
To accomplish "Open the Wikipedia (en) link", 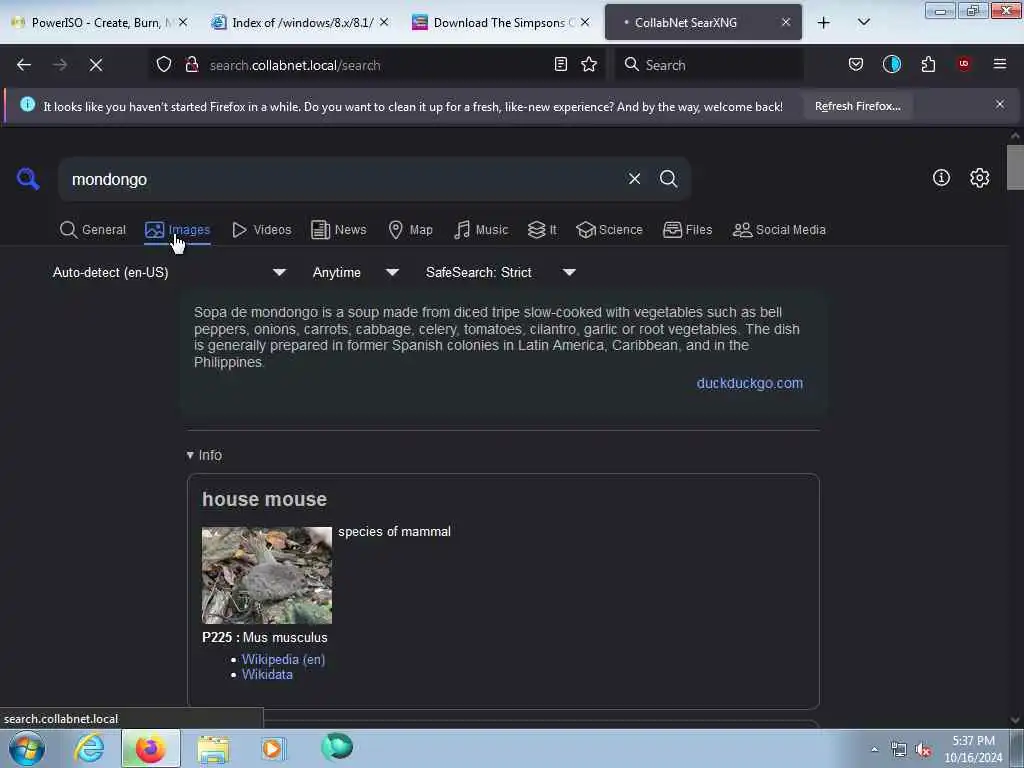I will (x=283, y=660).
